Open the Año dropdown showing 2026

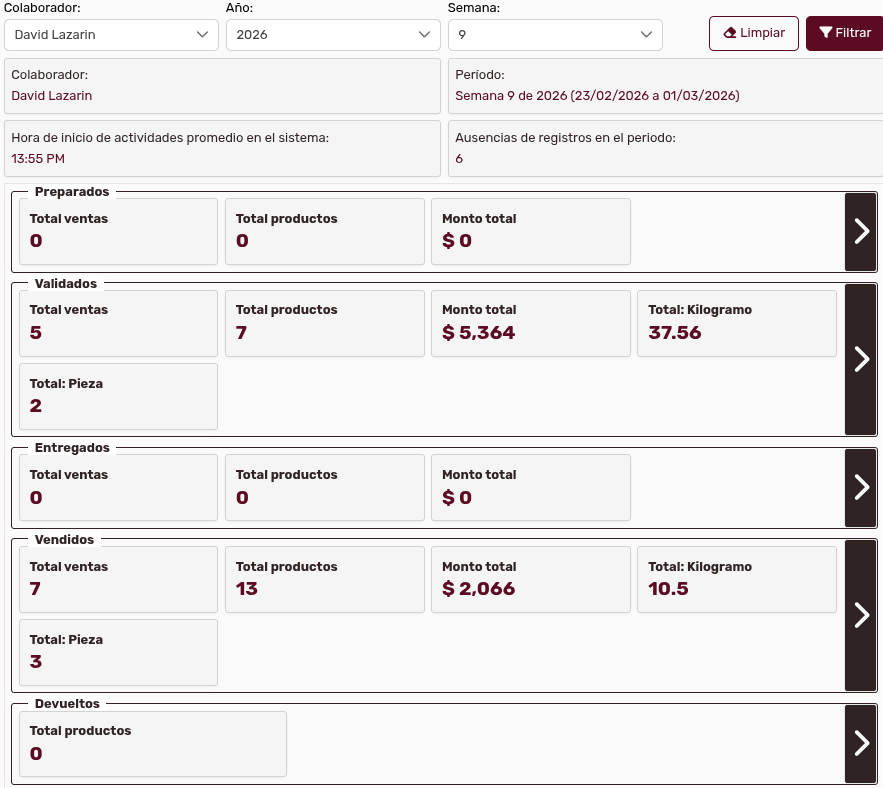(x=333, y=35)
